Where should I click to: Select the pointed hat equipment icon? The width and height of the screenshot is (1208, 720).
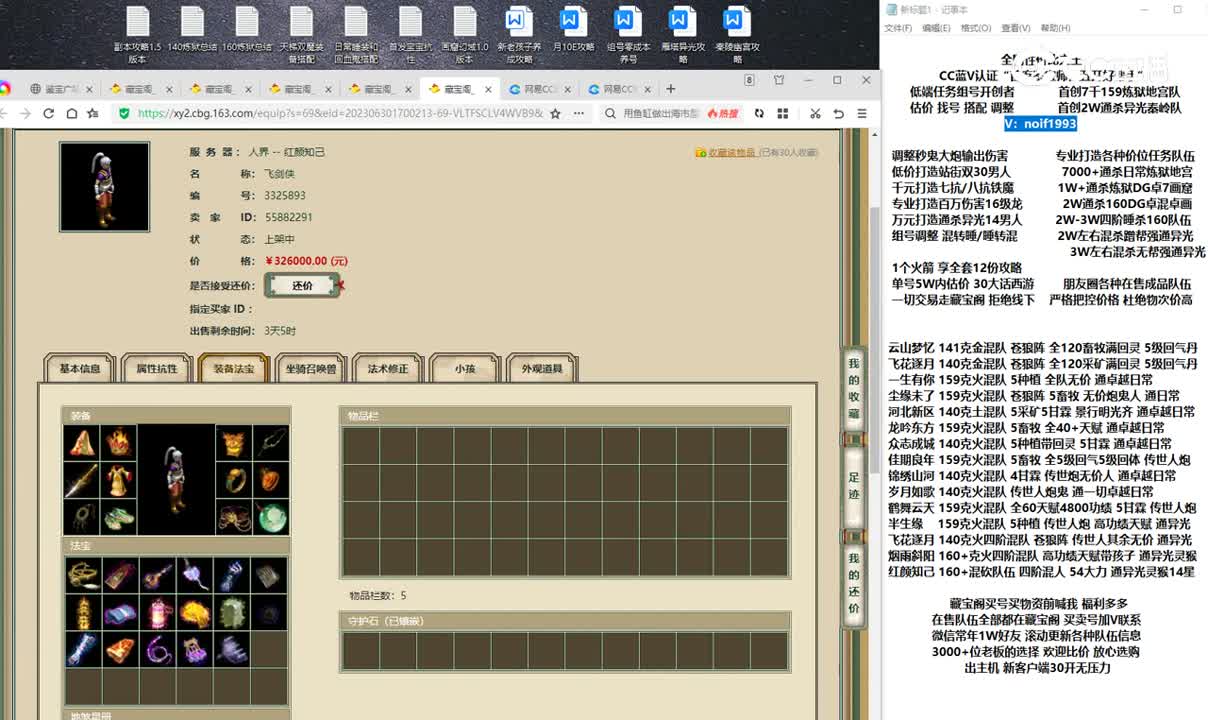(82, 442)
